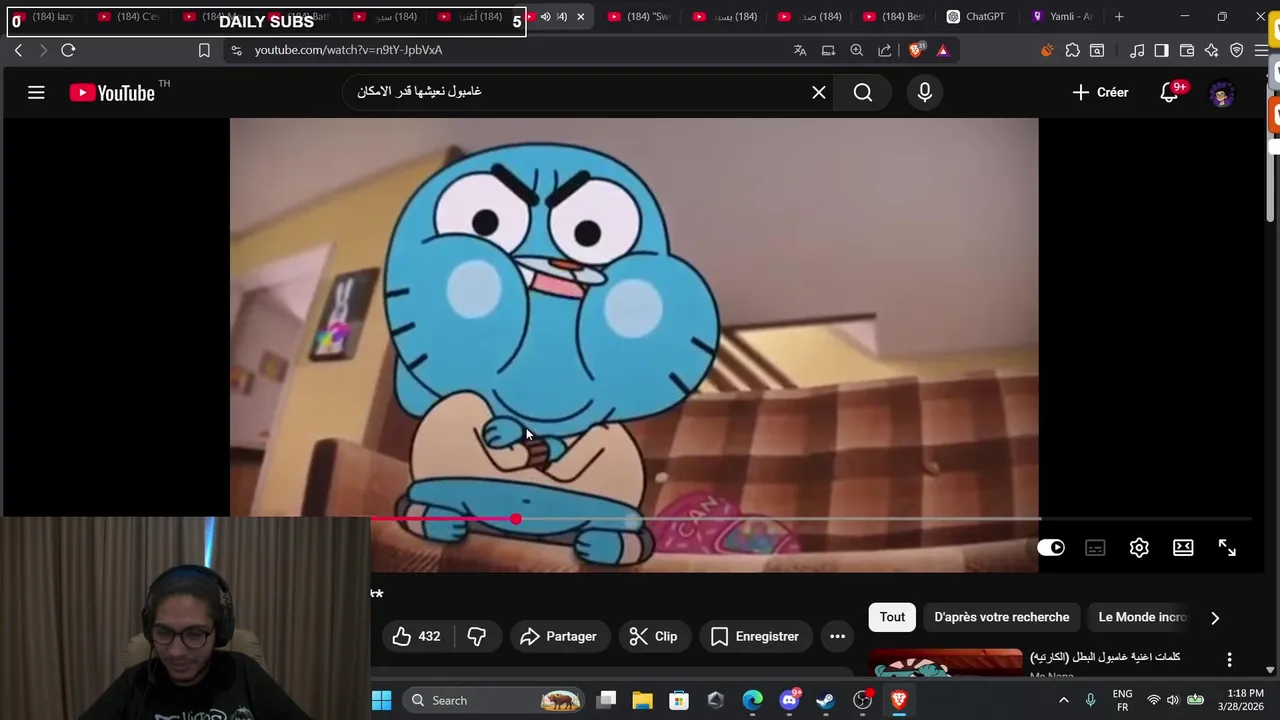This screenshot has height=720, width=1280.
Task: Click the Partager share button
Action: pos(558,636)
